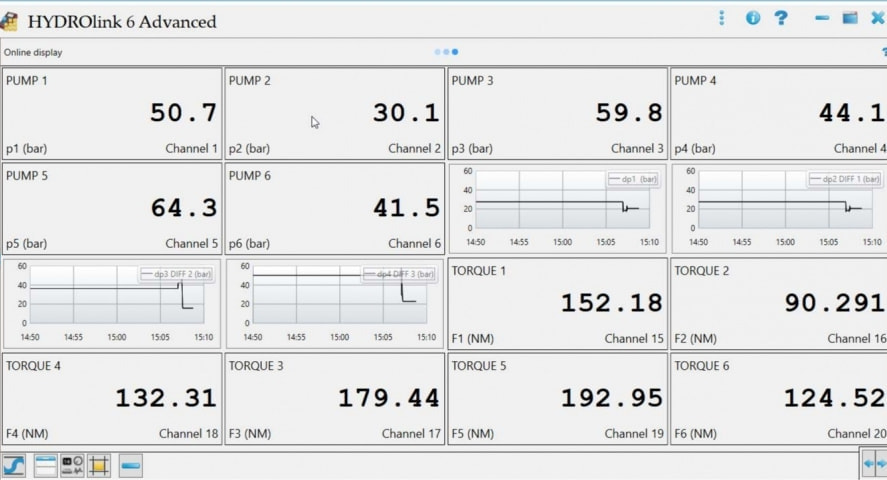Click the PUMP 6 value 41.5

click(406, 208)
